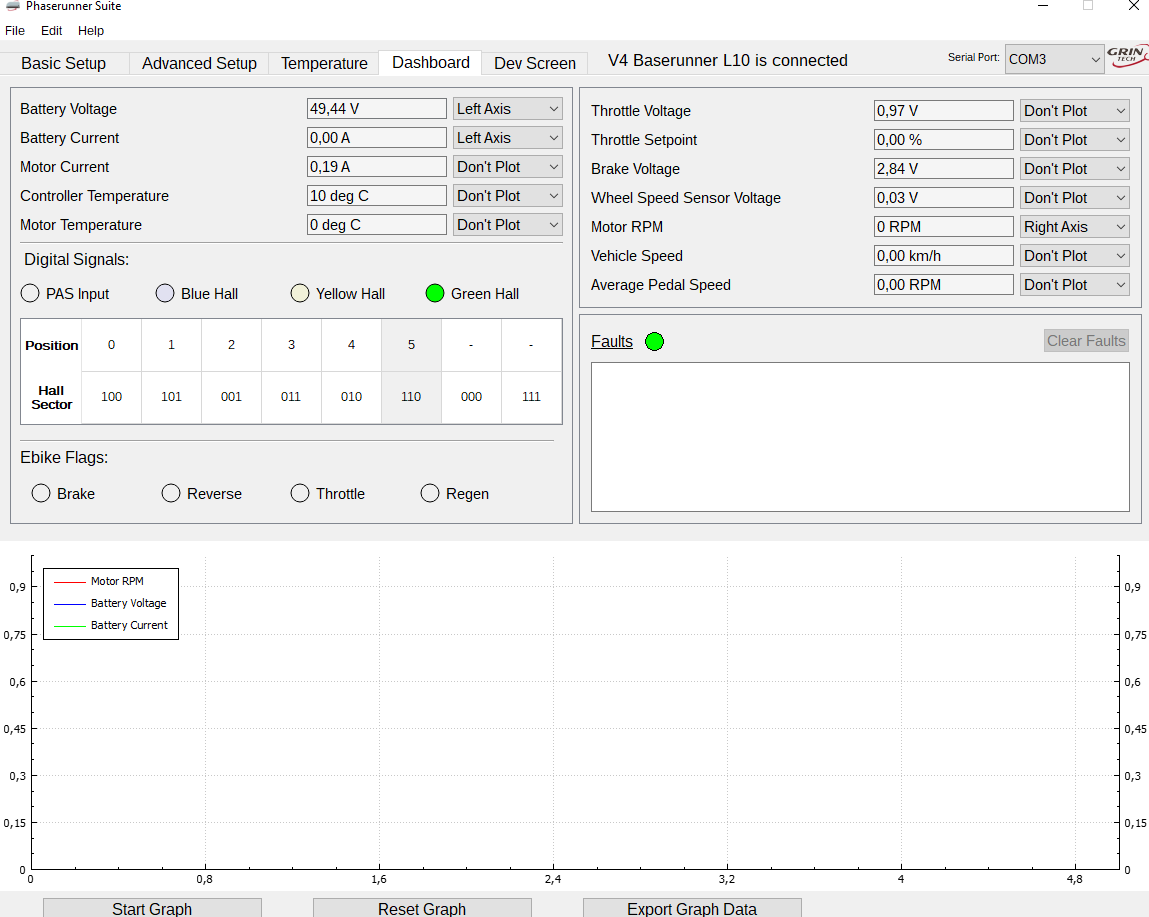Toggle the Brake ebike flag
The height and width of the screenshot is (917, 1149).
(x=41, y=493)
